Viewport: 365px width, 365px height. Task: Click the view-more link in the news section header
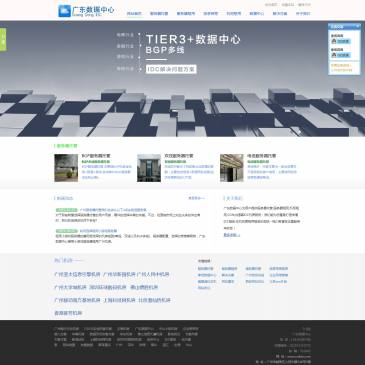coord(196,198)
